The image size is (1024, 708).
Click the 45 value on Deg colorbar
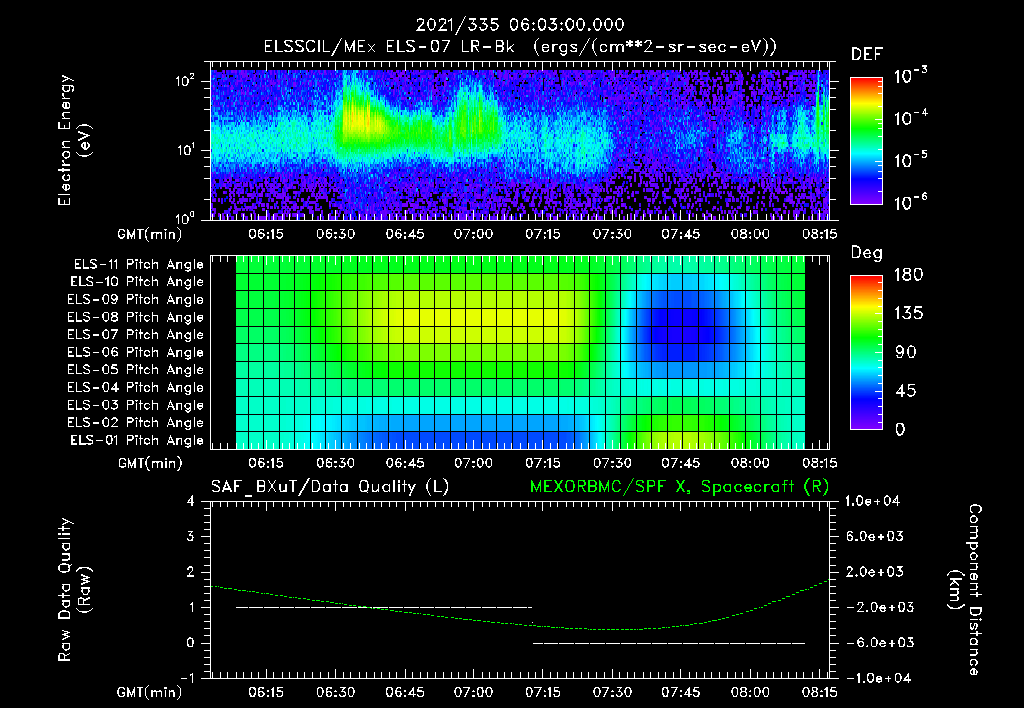click(904, 391)
